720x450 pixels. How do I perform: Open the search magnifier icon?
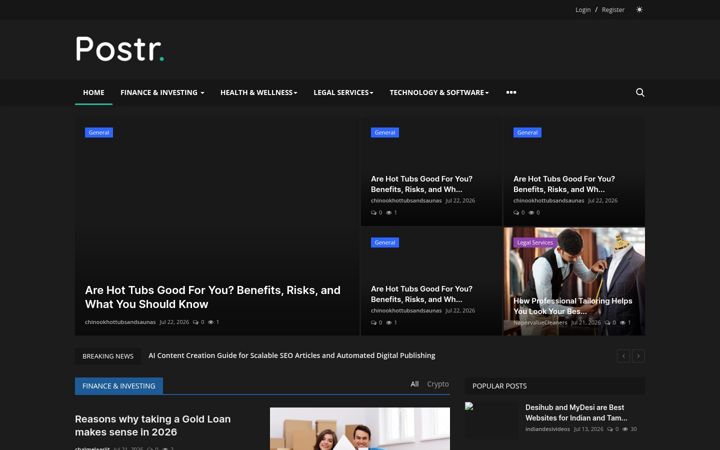[640, 92]
